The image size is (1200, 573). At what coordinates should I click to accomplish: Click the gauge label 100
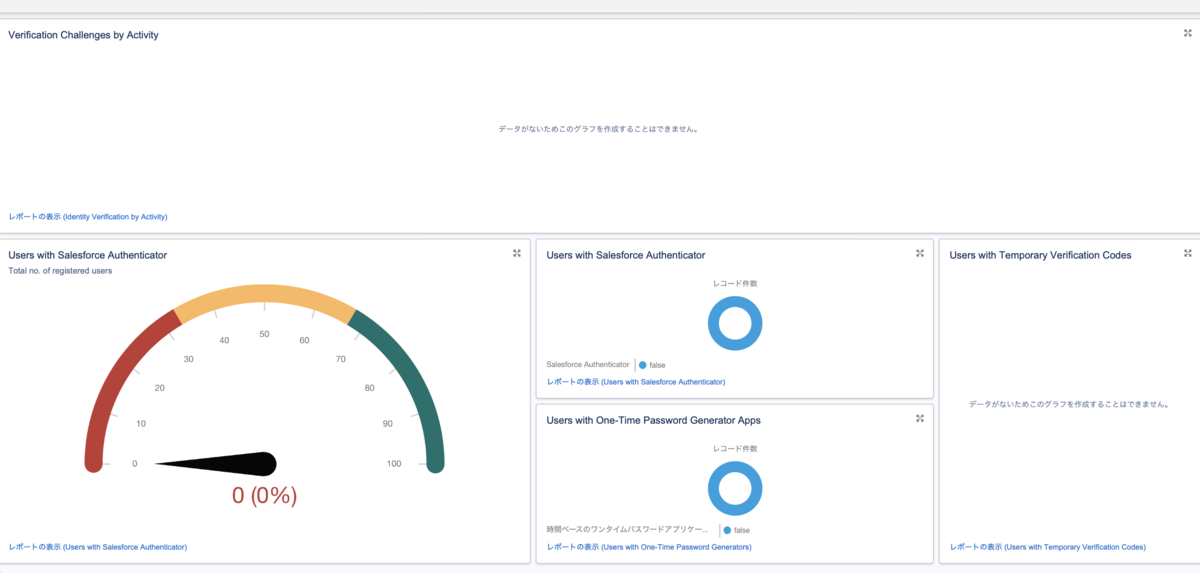[x=394, y=463]
